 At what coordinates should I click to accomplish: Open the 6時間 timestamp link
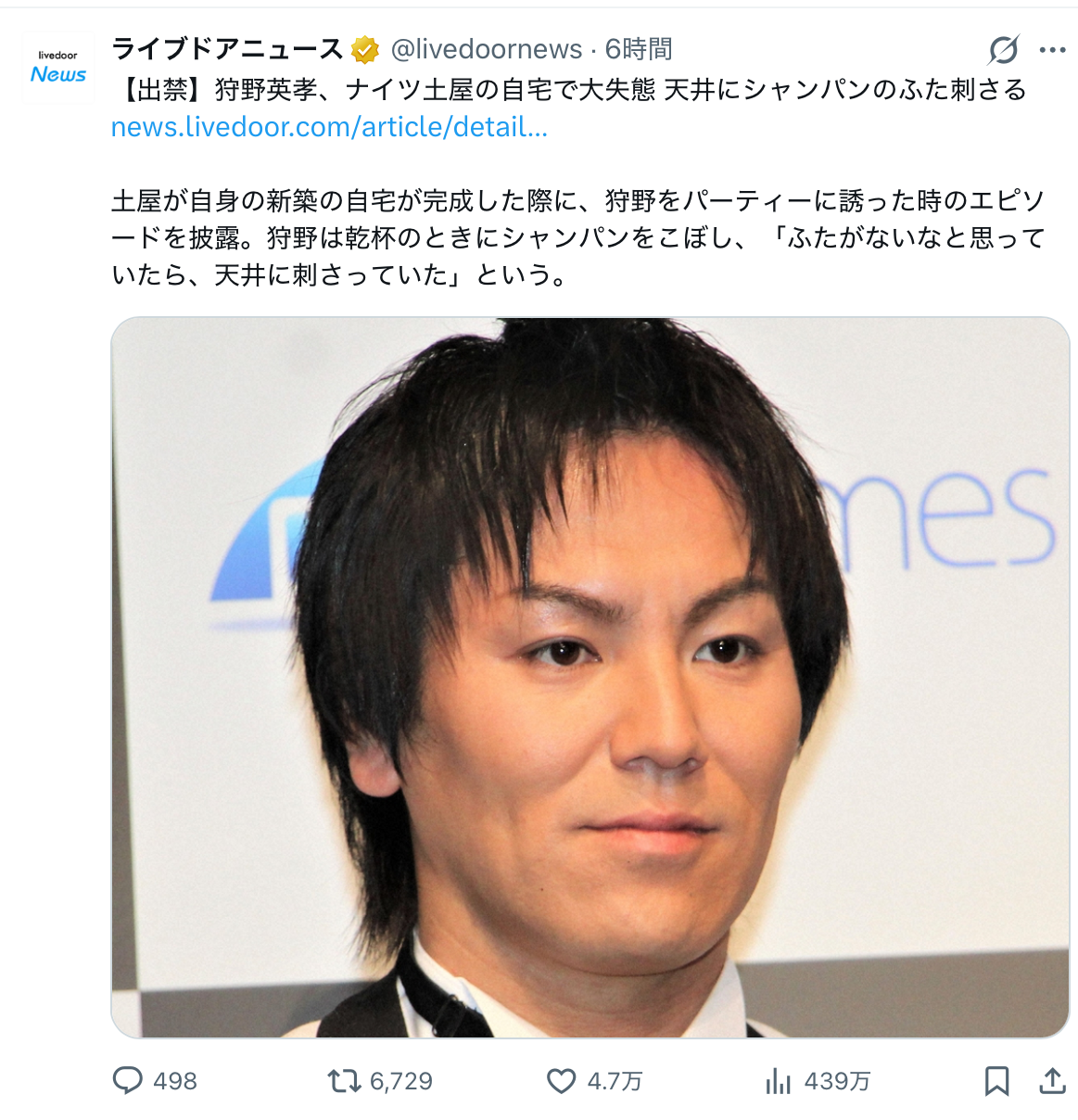pyautogui.click(x=639, y=49)
